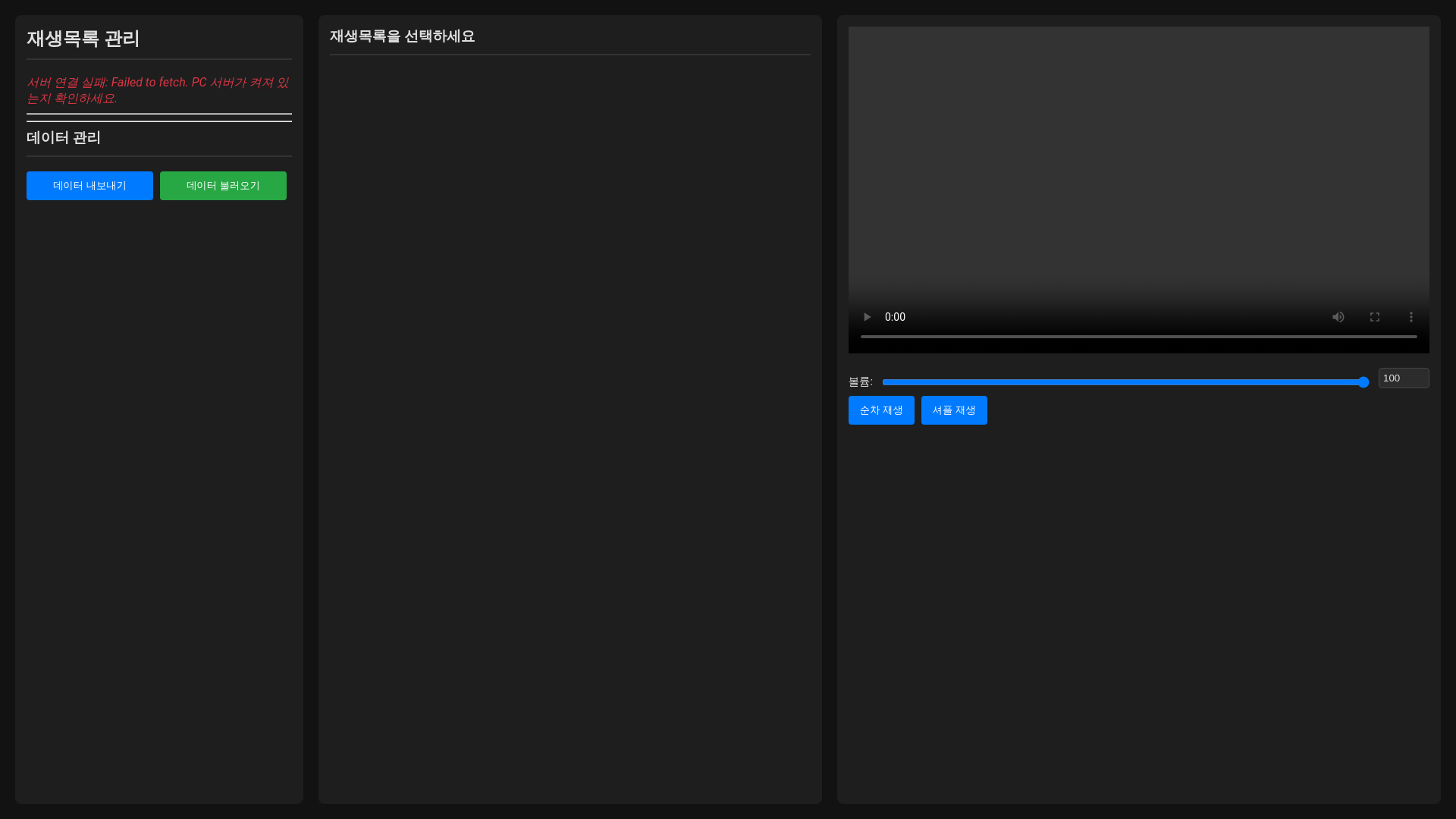Screen dimensions: 1456x819
Task: Export data using 데이터 내보내기 button
Action: pyautogui.click(x=89, y=186)
